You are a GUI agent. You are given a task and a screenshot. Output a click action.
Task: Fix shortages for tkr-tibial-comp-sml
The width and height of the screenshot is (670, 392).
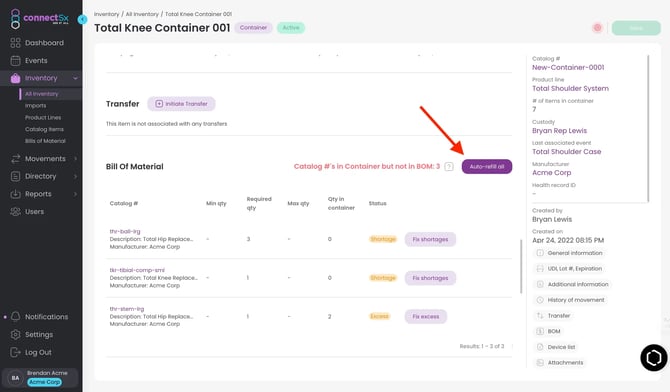point(430,278)
